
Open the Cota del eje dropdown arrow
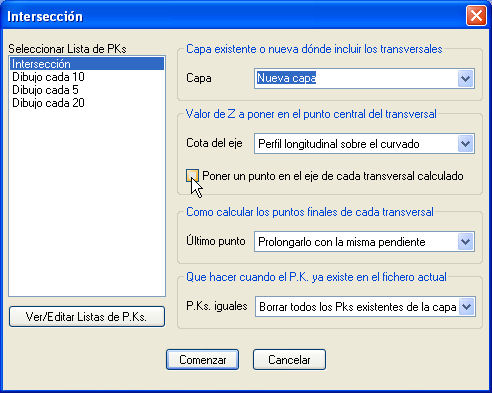[x=465, y=144]
